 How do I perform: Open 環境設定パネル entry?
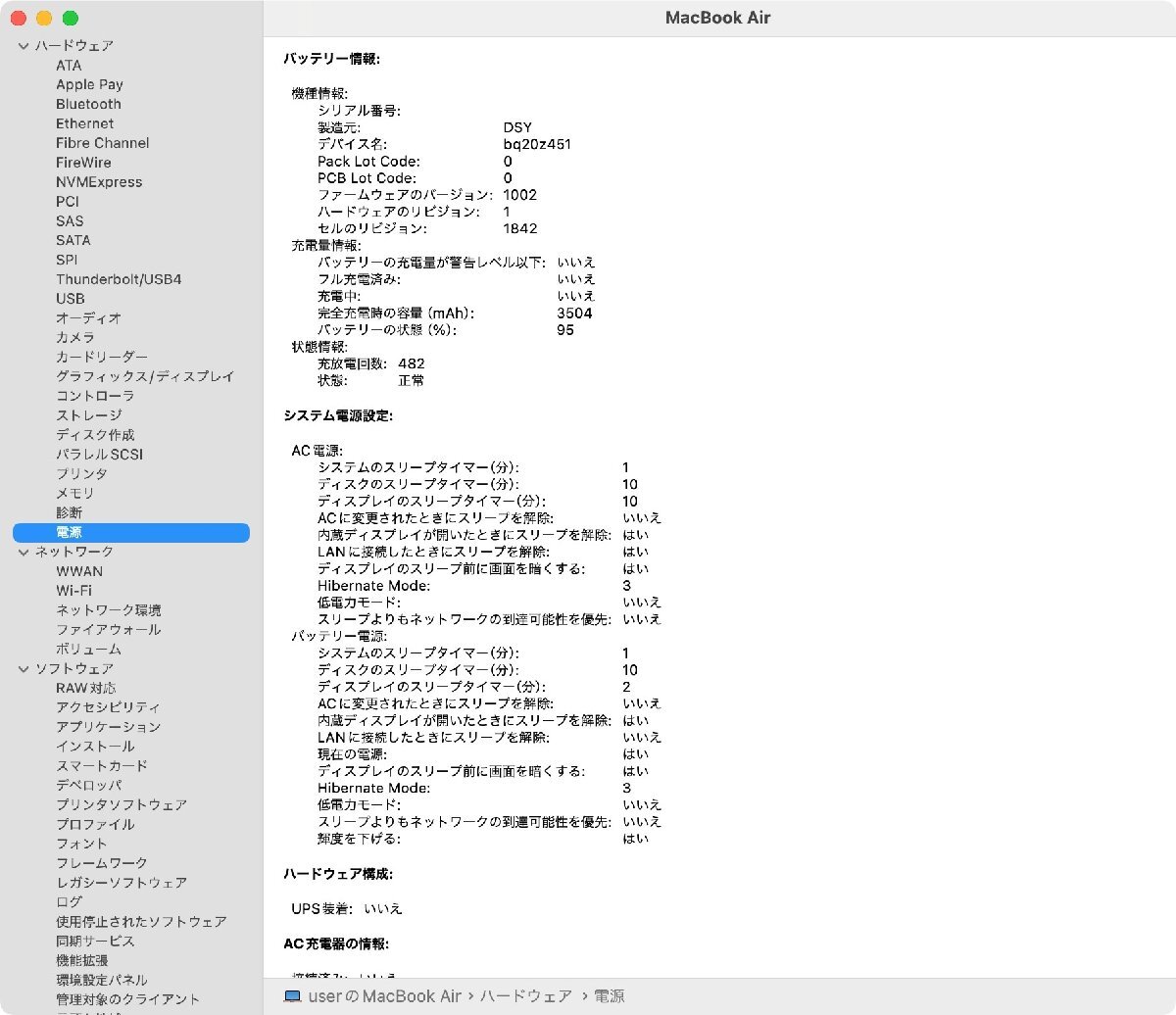coord(102,980)
